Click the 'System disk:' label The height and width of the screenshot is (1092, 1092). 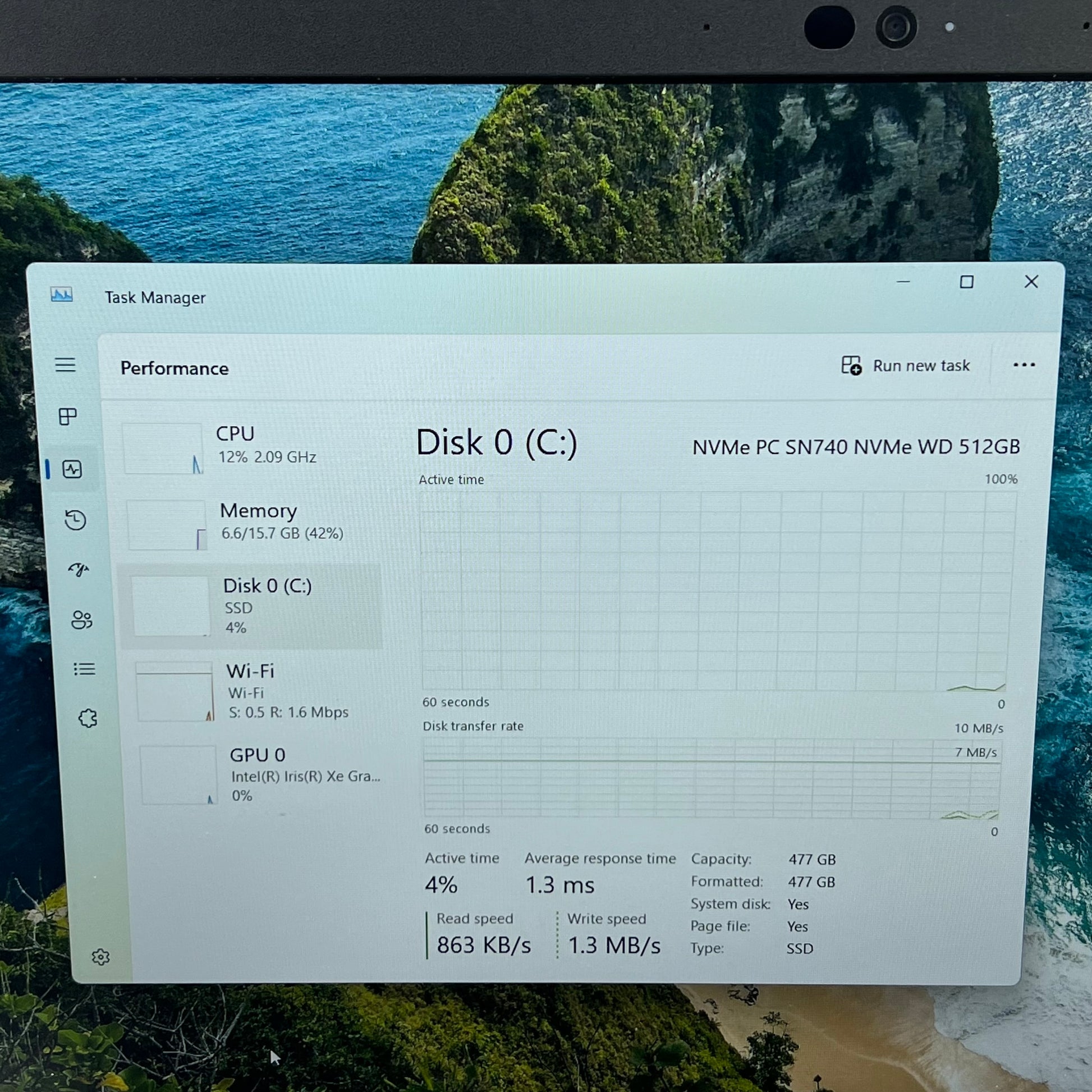coord(730,904)
